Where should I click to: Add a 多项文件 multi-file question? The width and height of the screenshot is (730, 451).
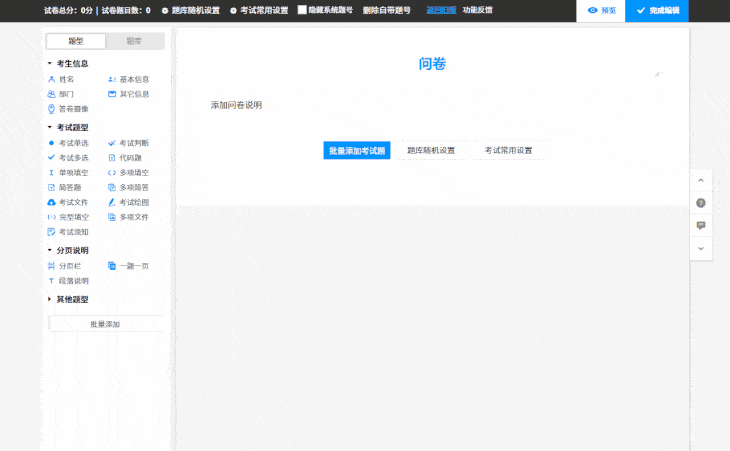click(x=128, y=217)
